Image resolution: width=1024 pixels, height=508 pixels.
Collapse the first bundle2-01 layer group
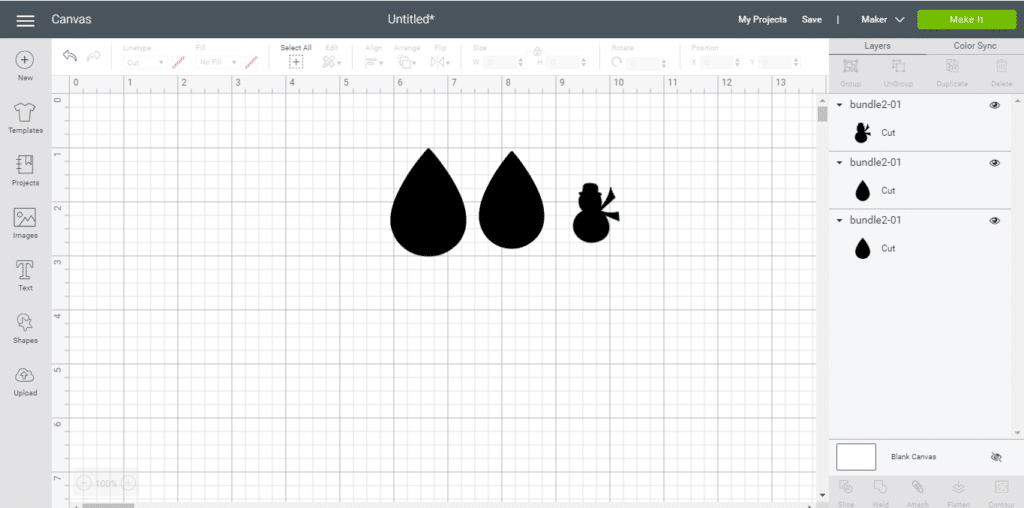(x=839, y=105)
